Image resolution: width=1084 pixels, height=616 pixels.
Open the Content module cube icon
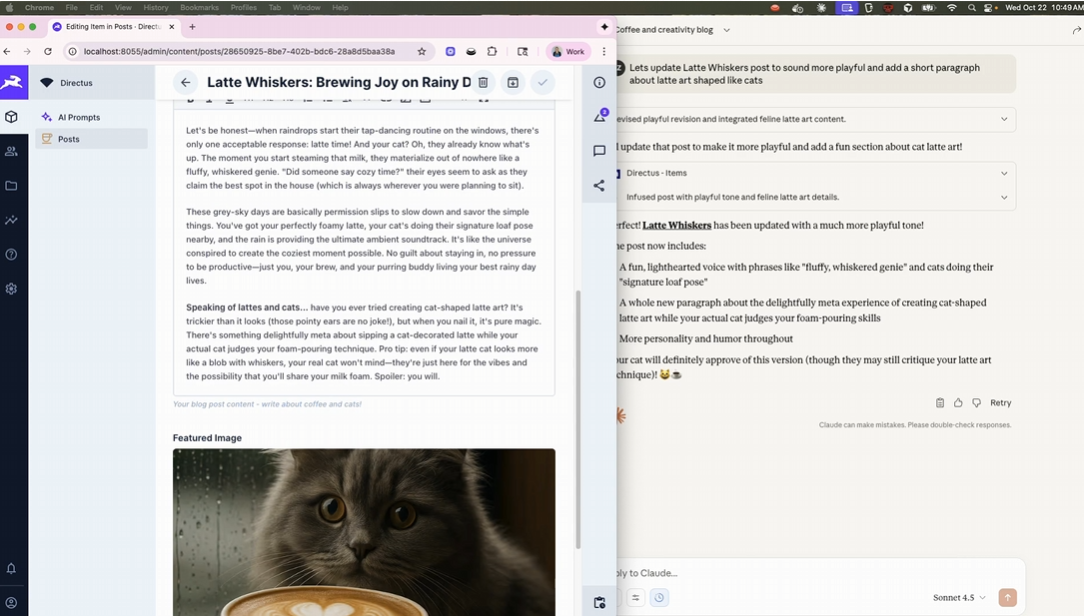[11, 117]
